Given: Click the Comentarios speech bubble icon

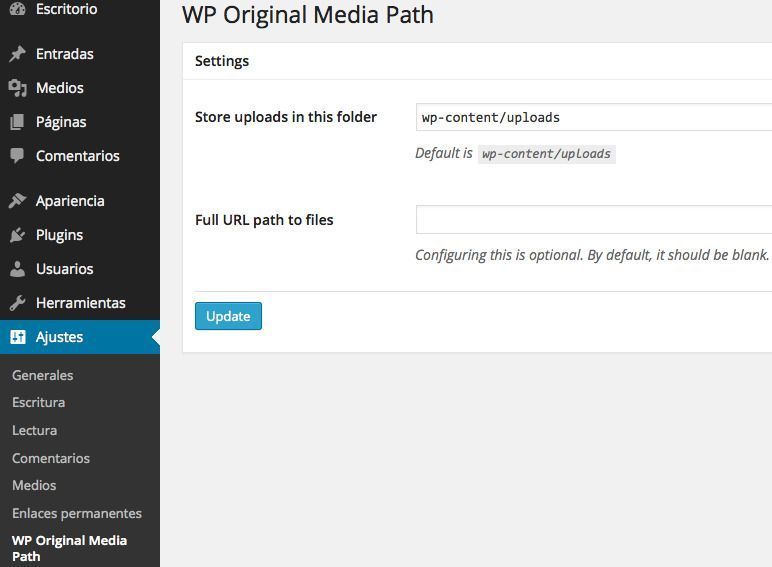Looking at the screenshot, I should [17, 156].
